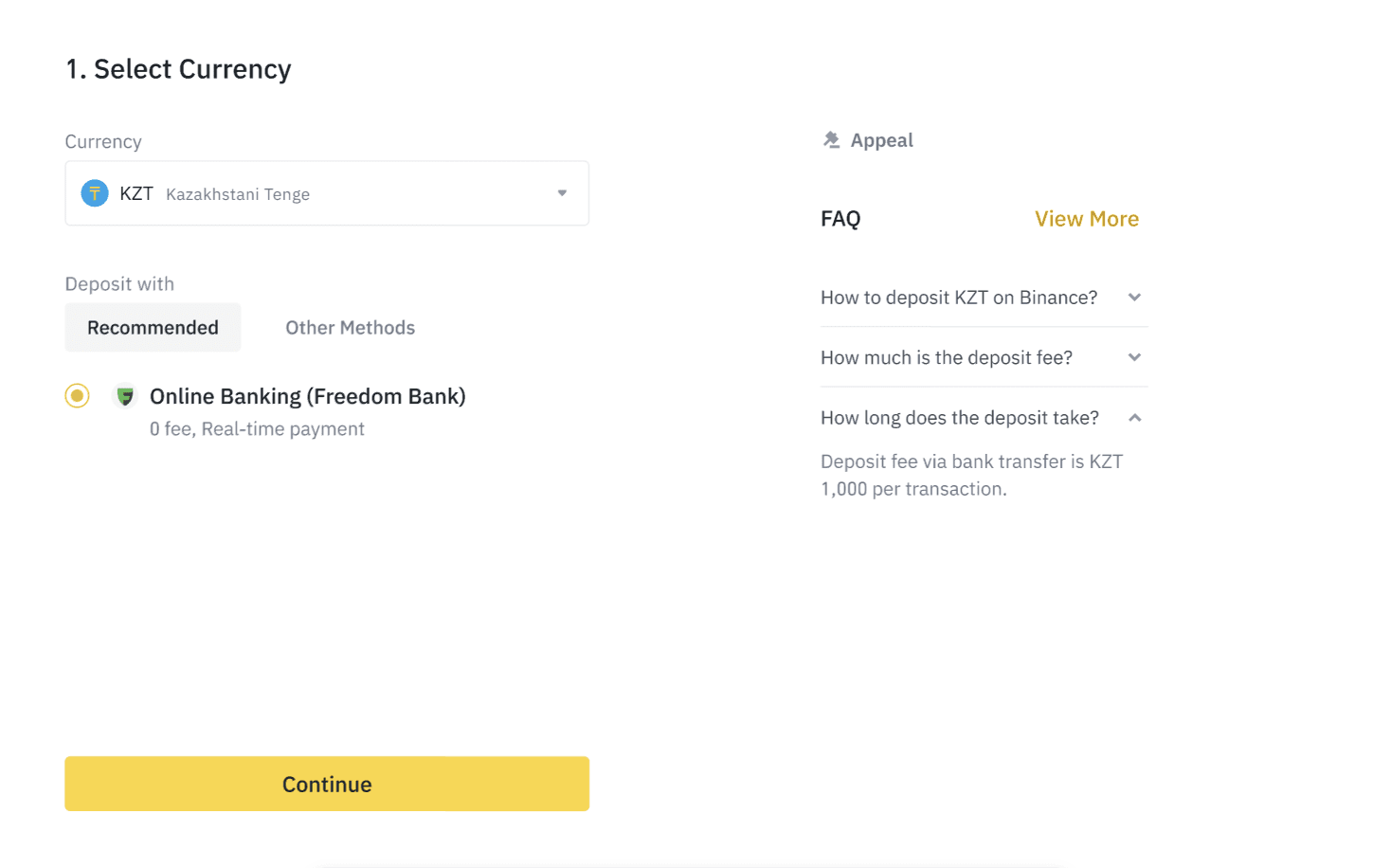
Task: Click the "How long does the deposit take?" question
Action: coord(959,418)
